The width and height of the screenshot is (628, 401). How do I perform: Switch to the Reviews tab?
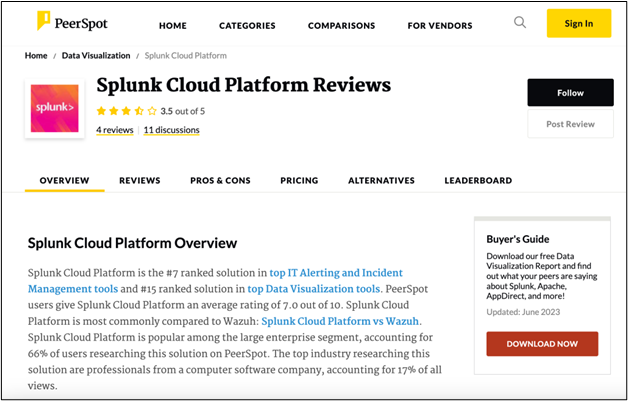click(139, 180)
